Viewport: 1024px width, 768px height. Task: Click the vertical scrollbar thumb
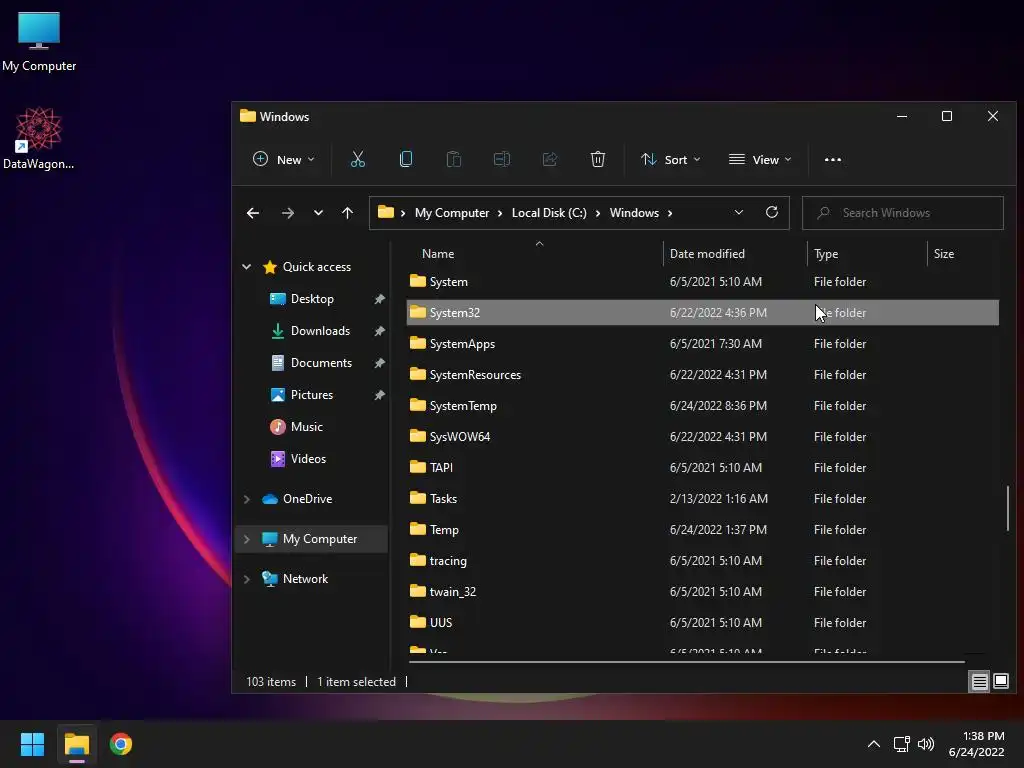[x=1008, y=508]
